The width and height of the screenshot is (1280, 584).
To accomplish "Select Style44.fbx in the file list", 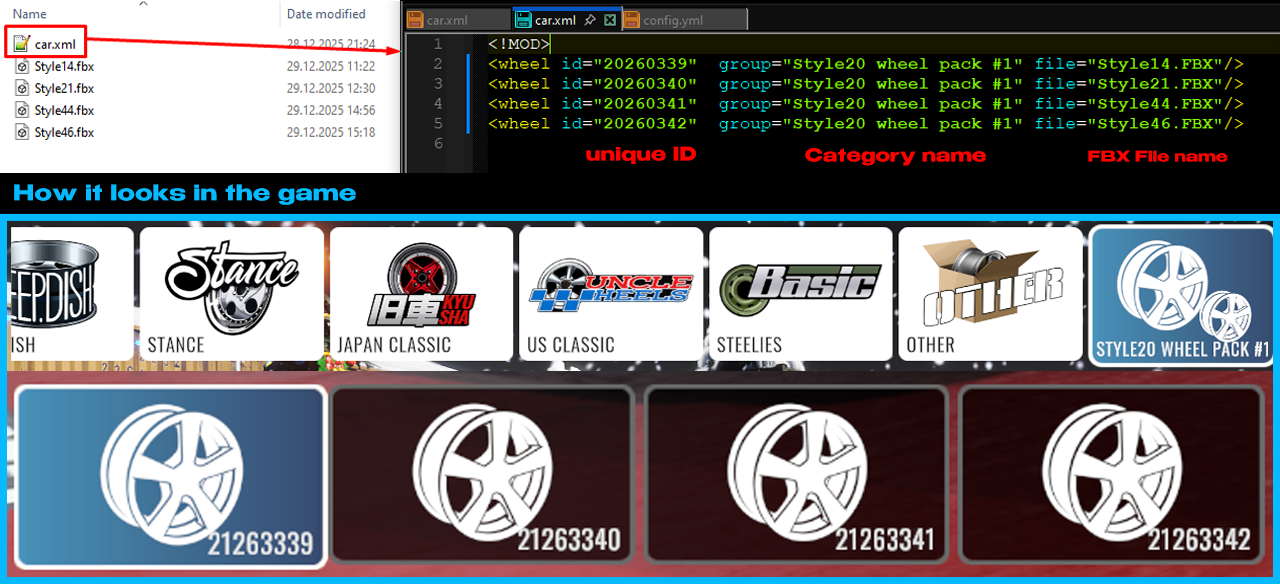I will pos(64,110).
